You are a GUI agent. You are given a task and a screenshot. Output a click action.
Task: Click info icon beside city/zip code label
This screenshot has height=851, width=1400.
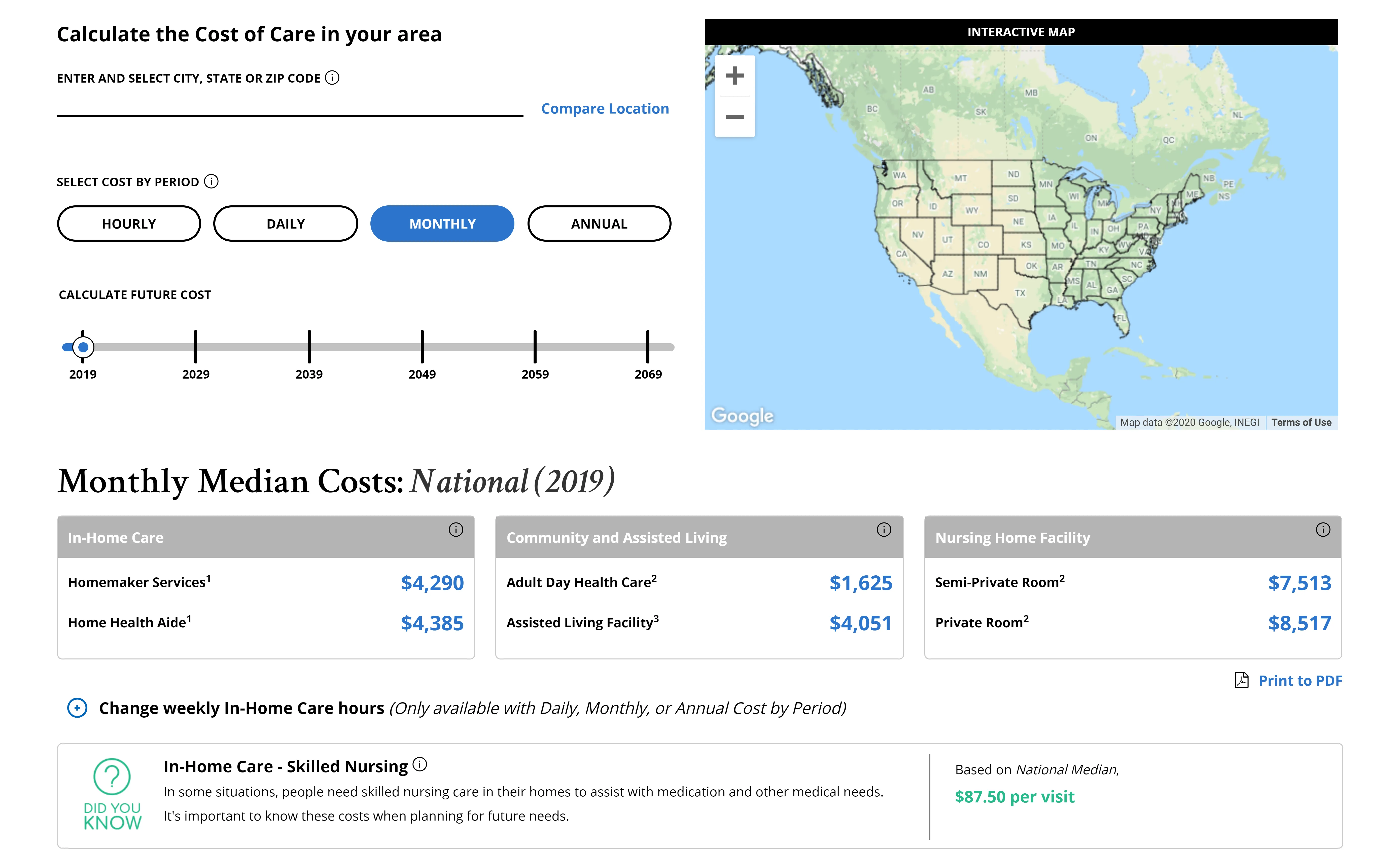point(332,78)
